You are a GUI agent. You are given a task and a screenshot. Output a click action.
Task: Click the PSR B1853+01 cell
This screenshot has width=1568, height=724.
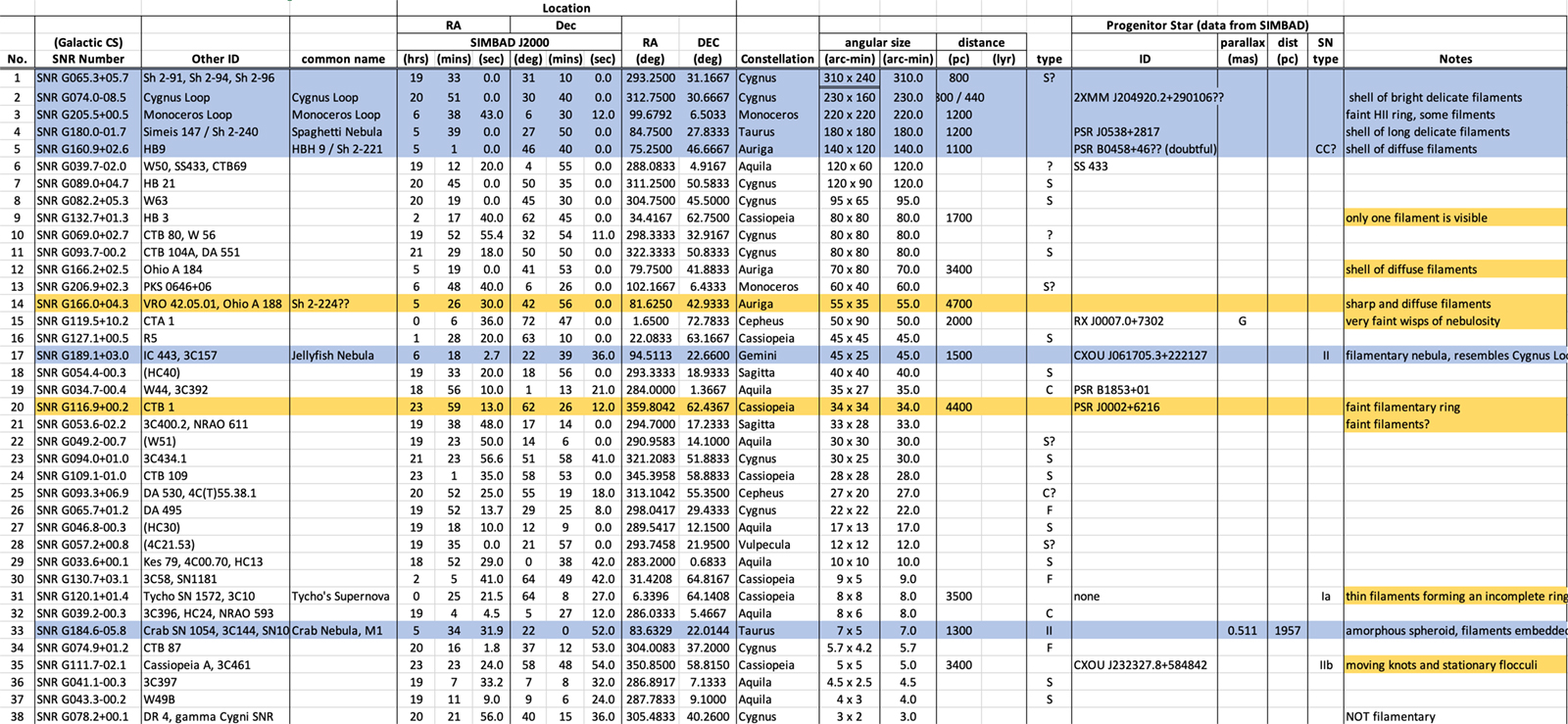(x=1145, y=389)
